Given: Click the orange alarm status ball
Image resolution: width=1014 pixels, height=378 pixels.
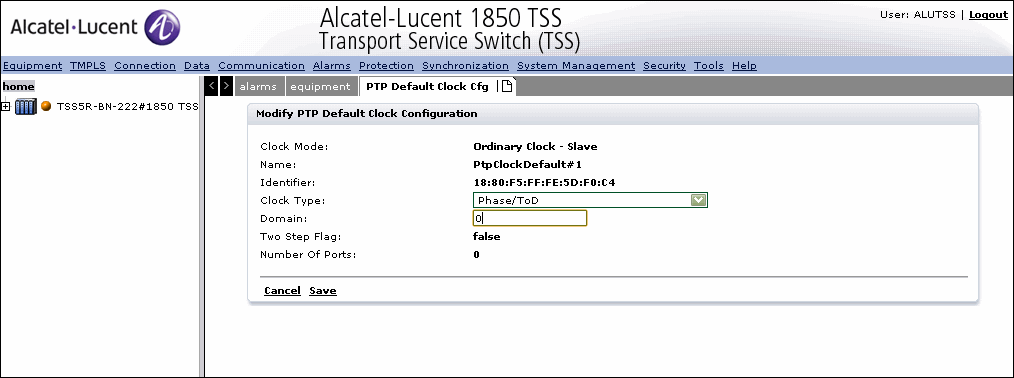Looking at the screenshot, I should (46, 106).
